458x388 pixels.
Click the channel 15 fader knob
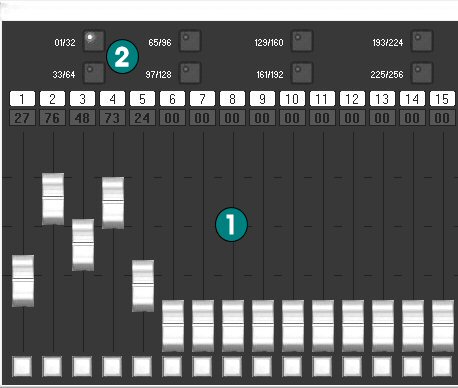pyautogui.click(x=443, y=326)
